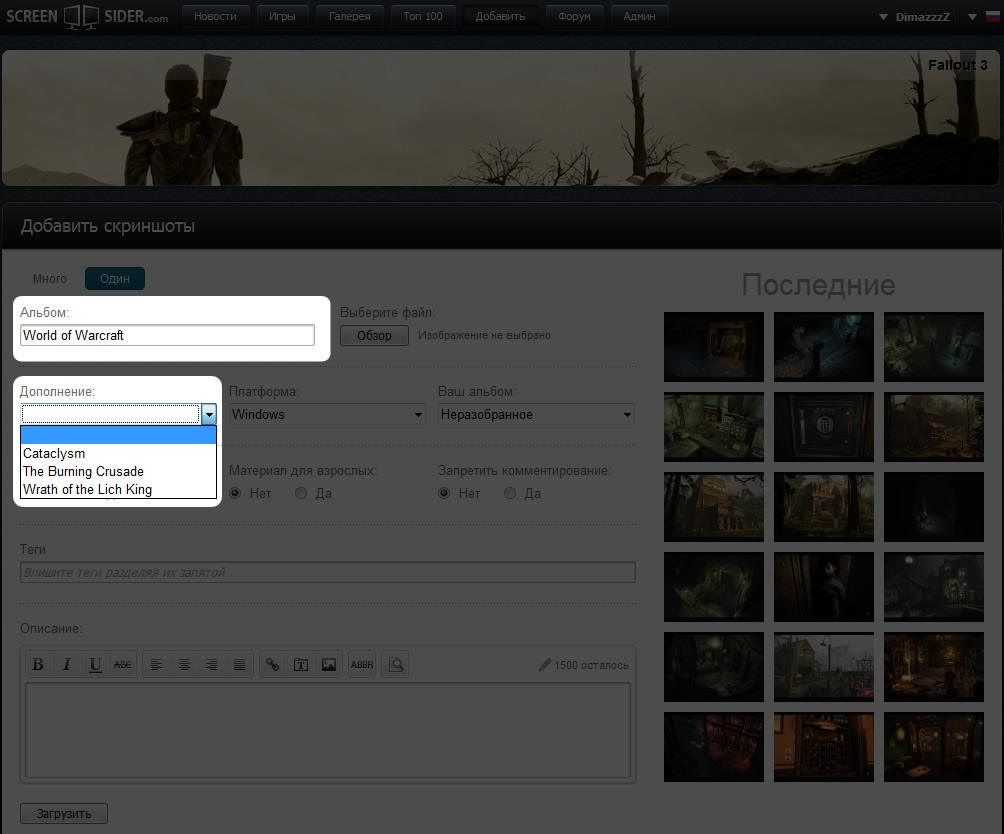The height and width of the screenshot is (834, 1004).
Task: Open the Игры menu
Action: coord(282,17)
